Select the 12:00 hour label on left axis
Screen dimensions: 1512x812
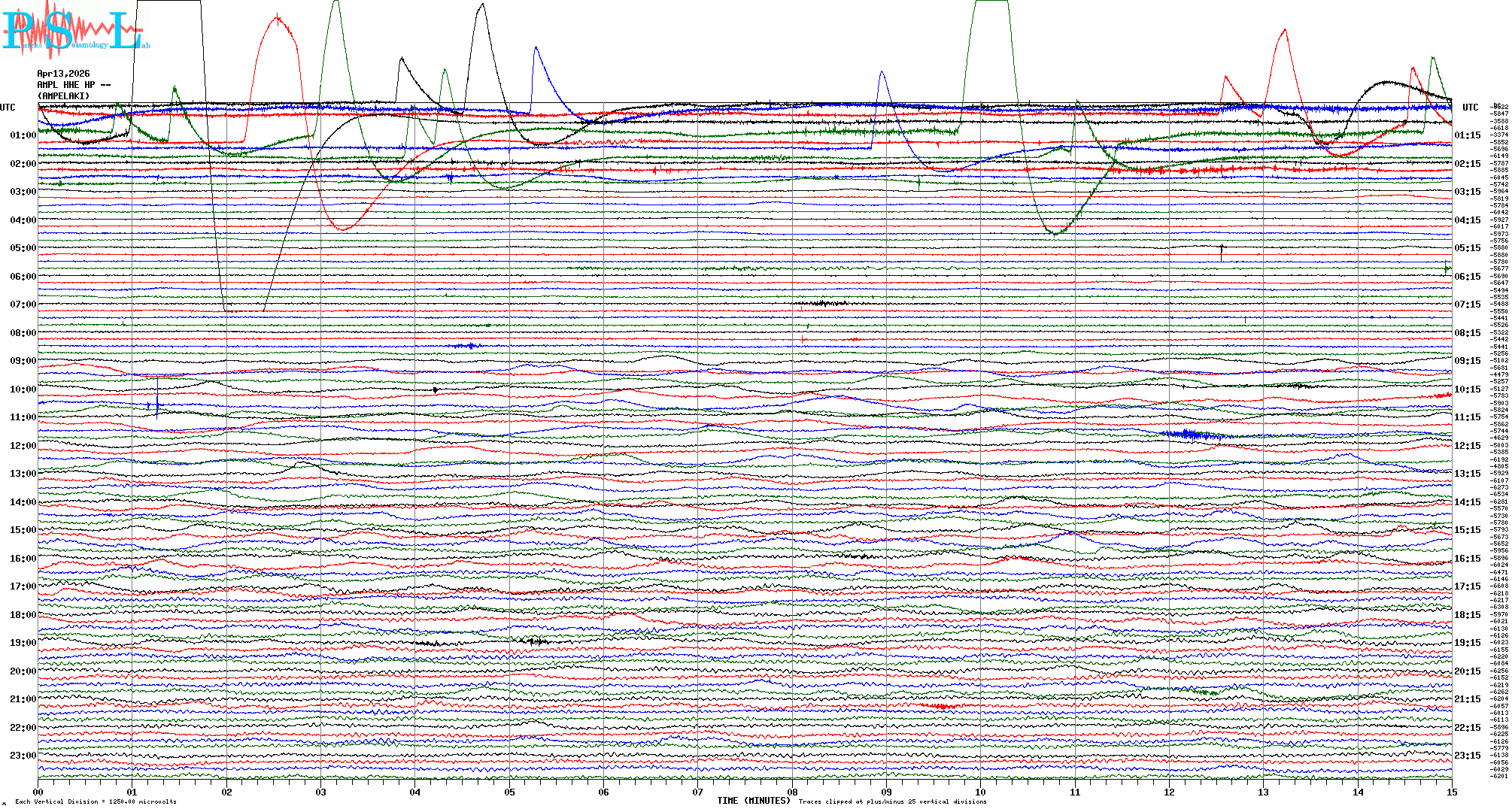[x=23, y=446]
